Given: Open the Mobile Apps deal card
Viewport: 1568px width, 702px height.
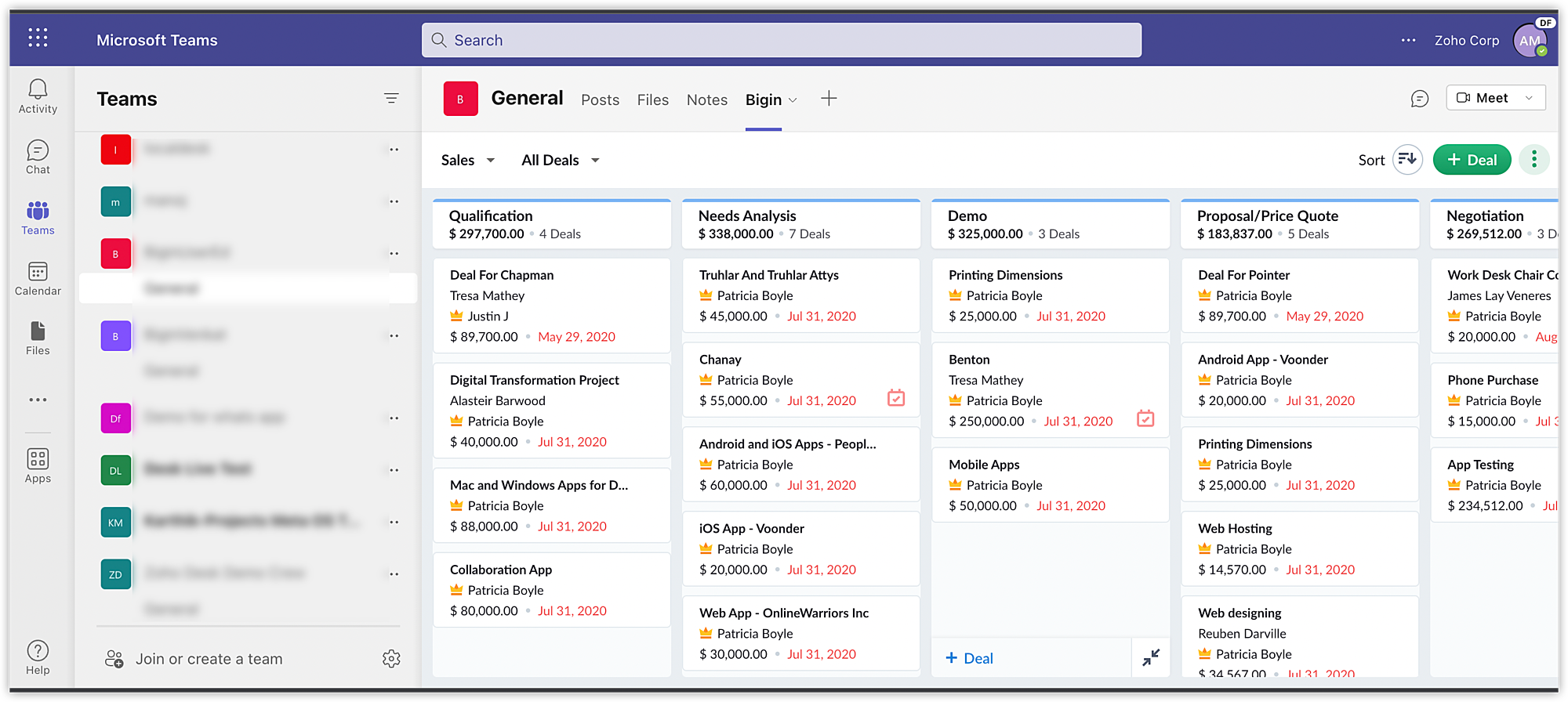Looking at the screenshot, I should point(1051,485).
